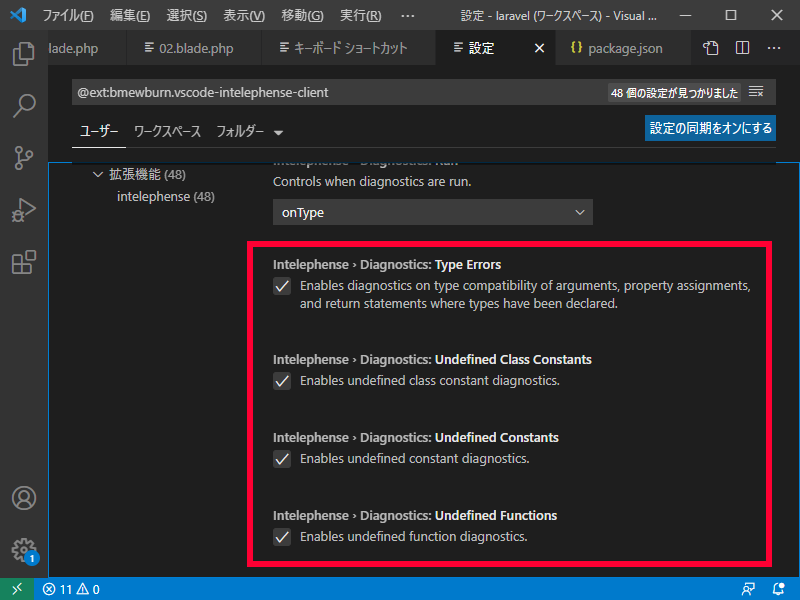This screenshot has height=600, width=800.
Task: Select intelephense (48) in settings tree
Action: [166, 196]
